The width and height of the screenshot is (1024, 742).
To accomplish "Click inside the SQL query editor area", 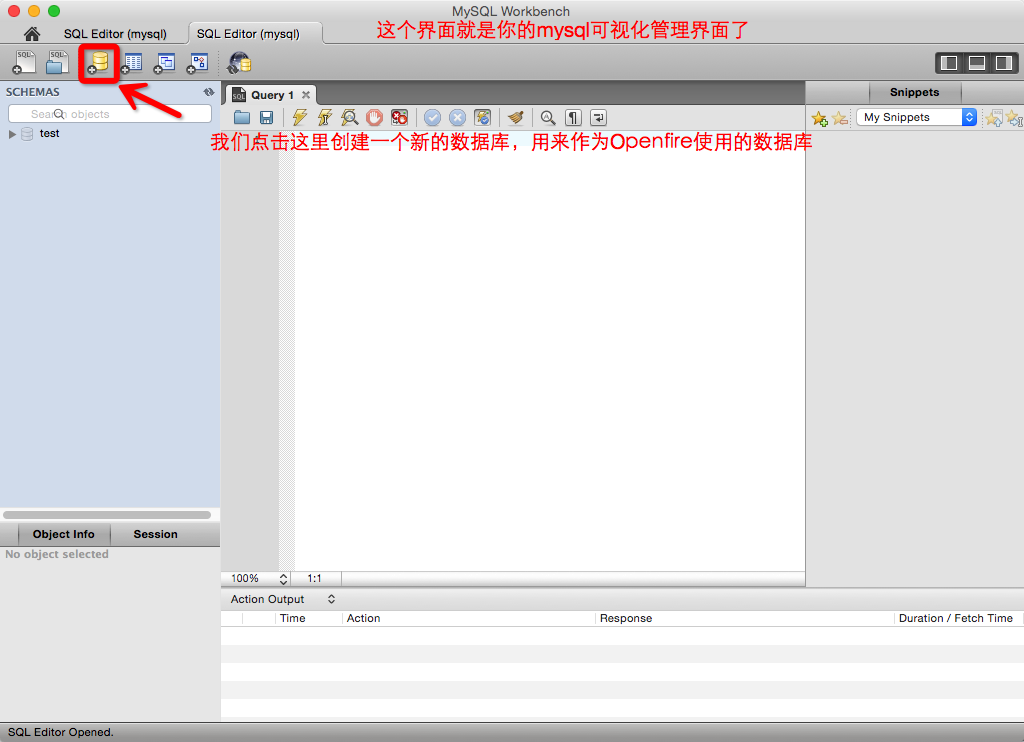I will 549,353.
